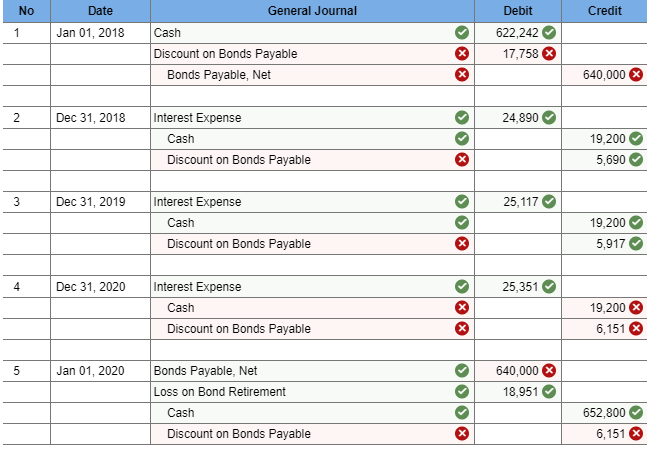Click the red X on entry 1's Bonds Payable, Net account
Viewport: 647px width, 449px height.
[462, 75]
